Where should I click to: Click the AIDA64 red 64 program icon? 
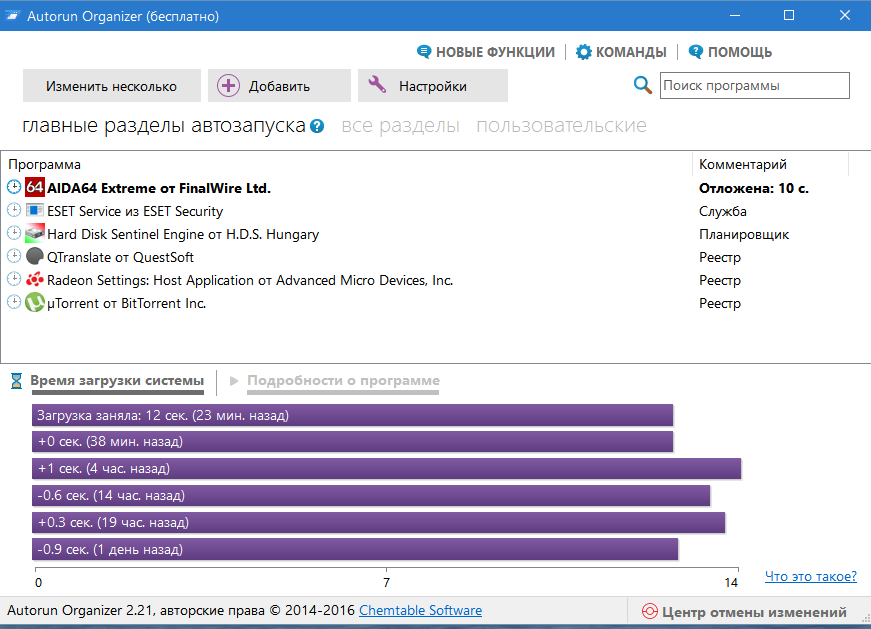point(34,187)
